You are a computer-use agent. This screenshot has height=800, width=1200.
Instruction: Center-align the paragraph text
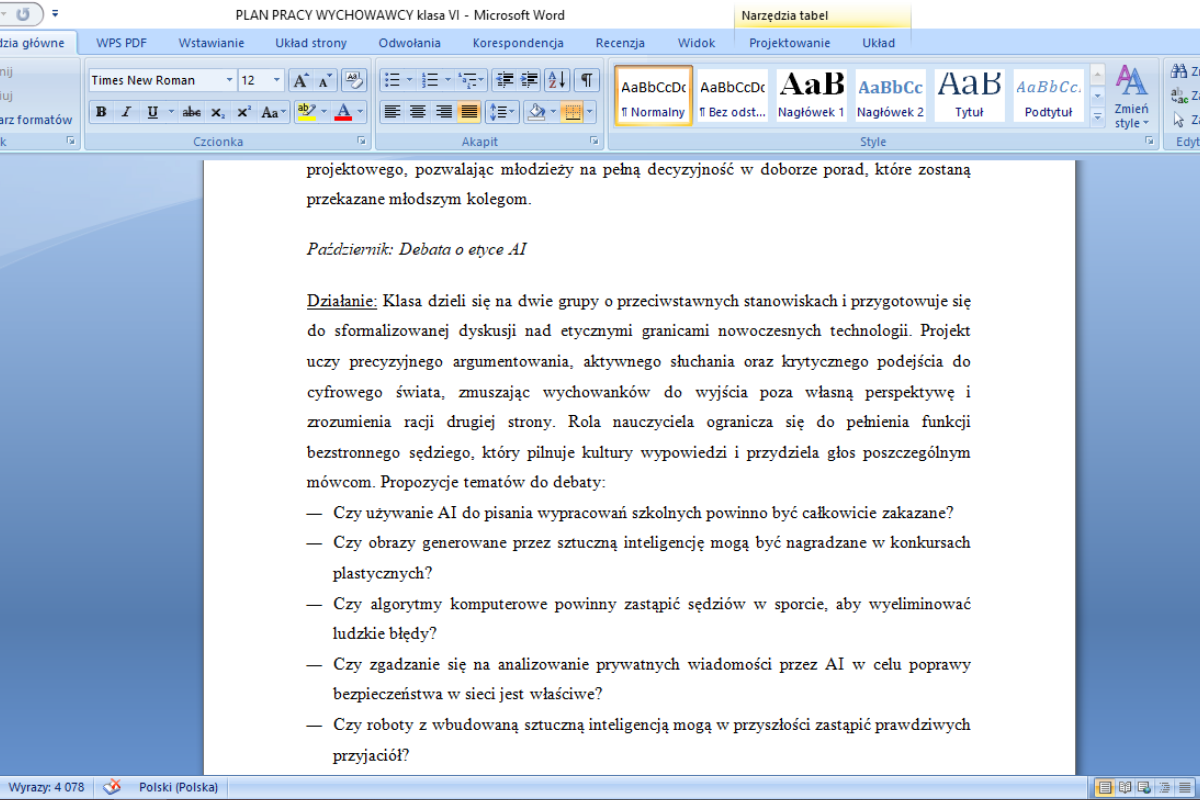point(418,112)
